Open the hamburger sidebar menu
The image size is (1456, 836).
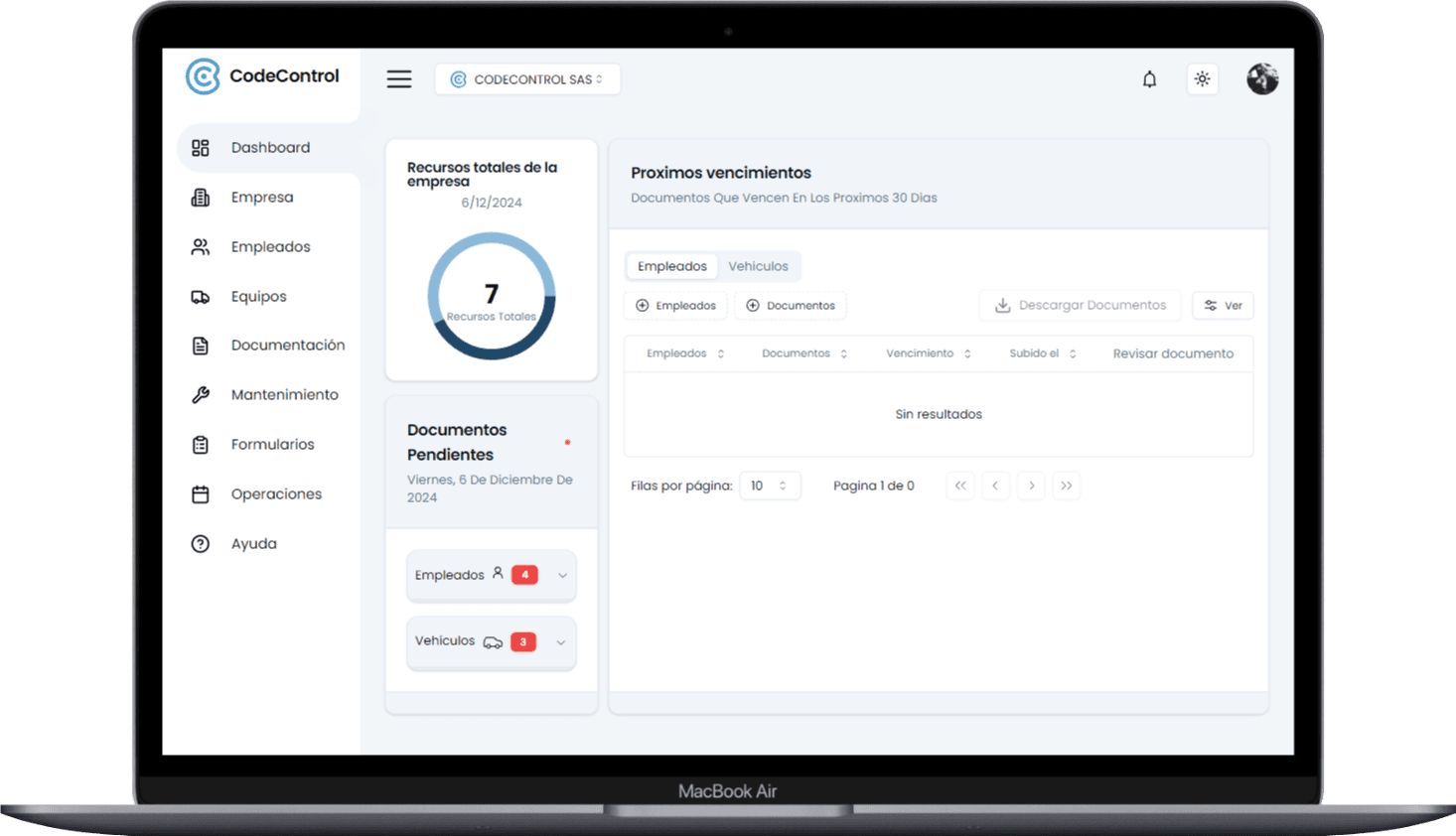tap(399, 79)
